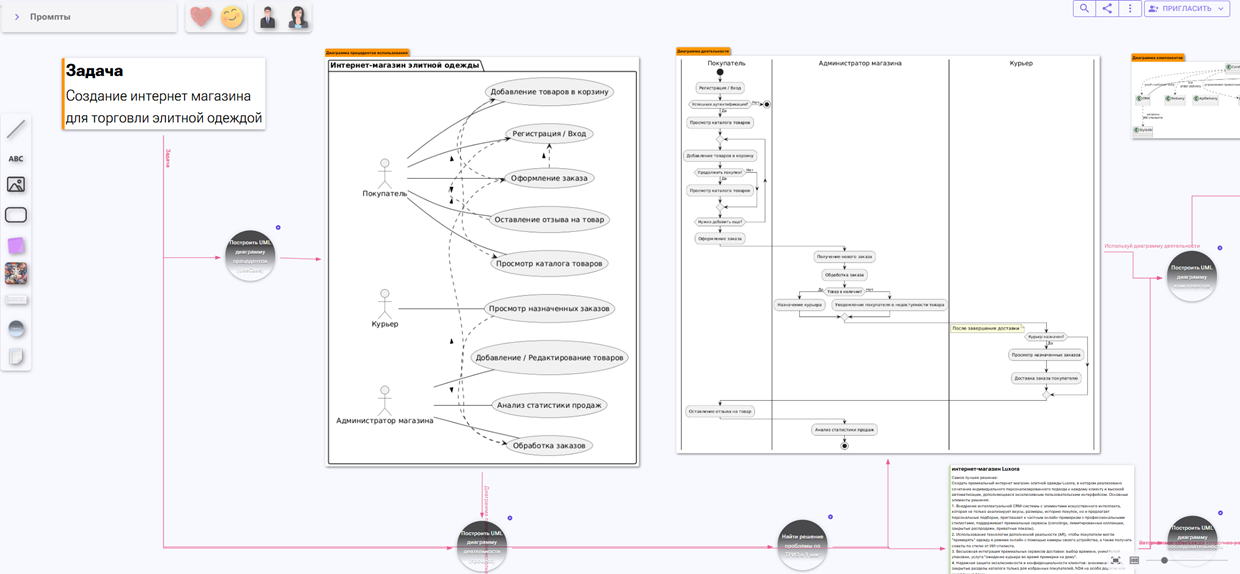Image resolution: width=1240 pixels, height=574 pixels.
Task: Click the Обработка заказов use case
Action: point(548,445)
